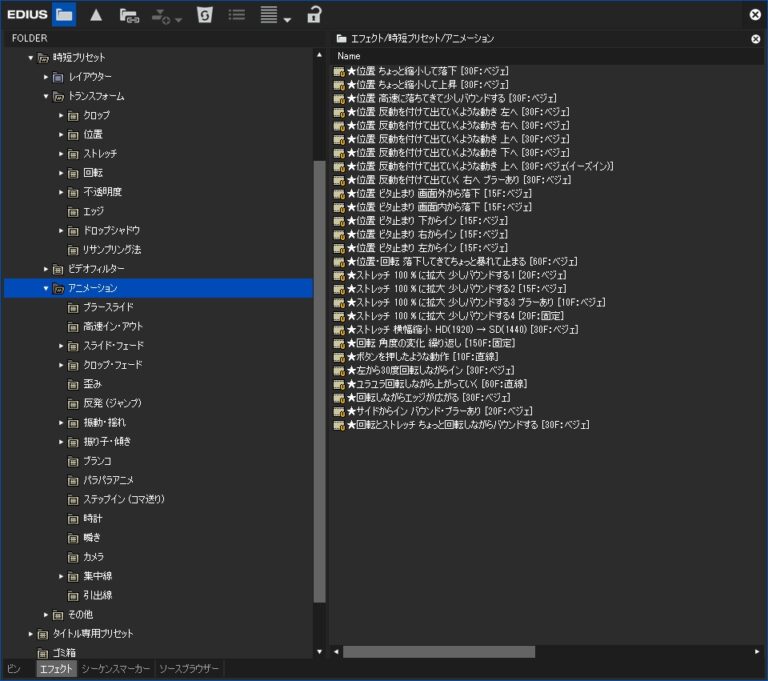Toggle the folder view icon in toolbar
Image resolution: width=768 pixels, height=681 pixels.
[x=64, y=15]
